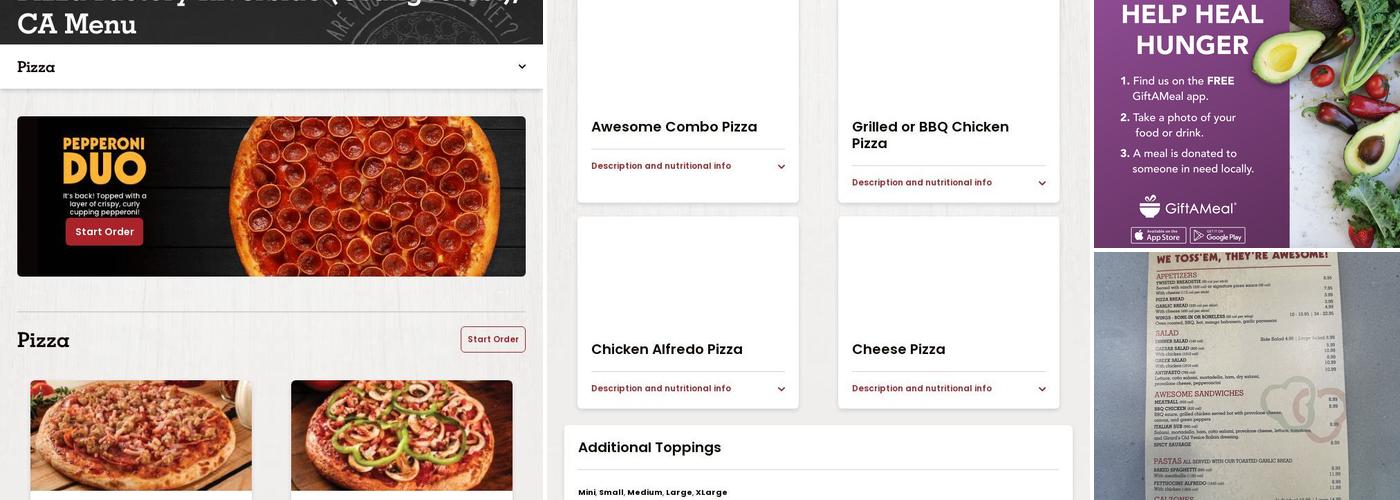Image resolution: width=1400 pixels, height=500 pixels.
Task: Click the Additional Toppings section heading
Action: click(649, 448)
